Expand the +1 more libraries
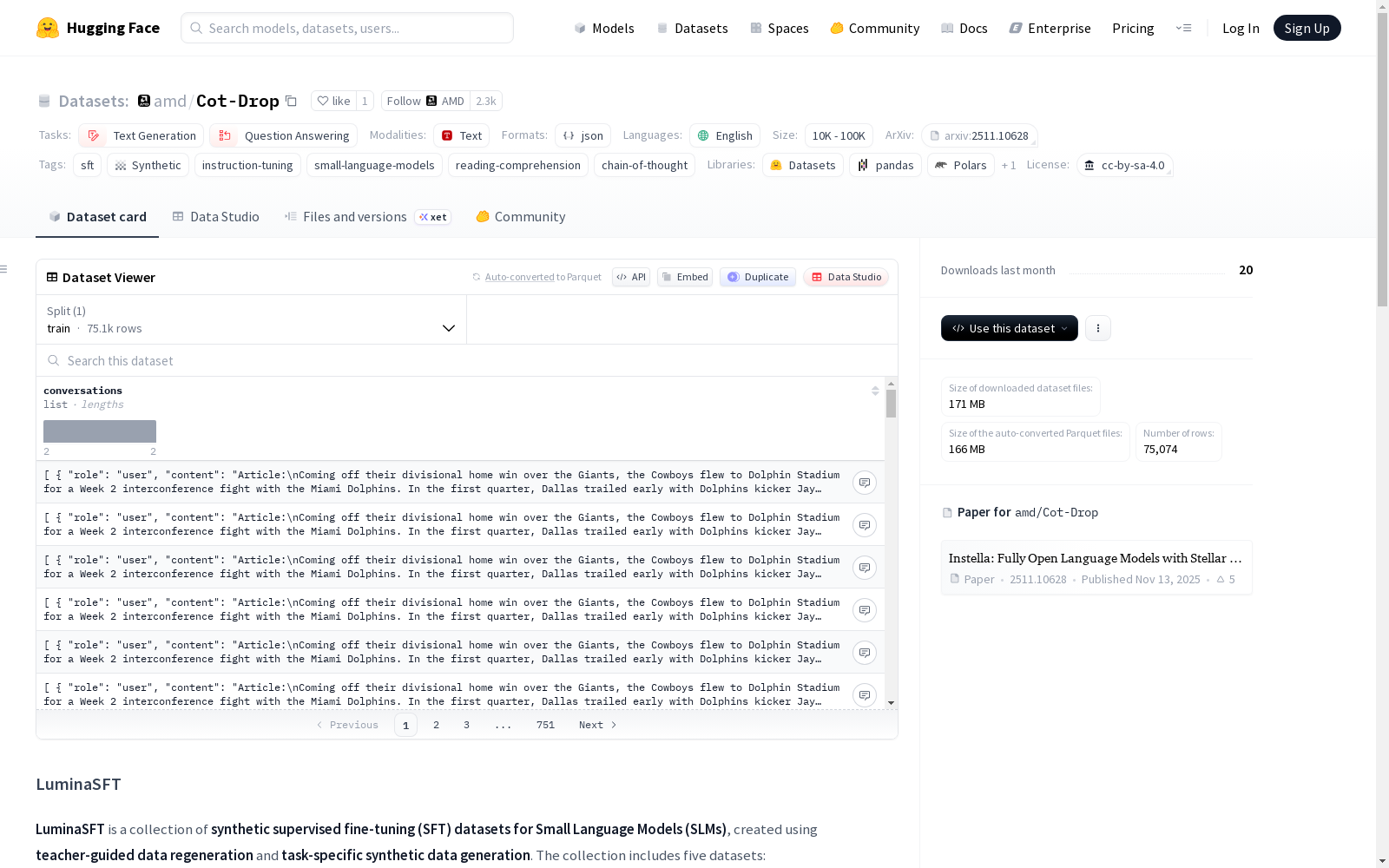Image resolution: width=1389 pixels, height=868 pixels. pyautogui.click(x=1009, y=165)
